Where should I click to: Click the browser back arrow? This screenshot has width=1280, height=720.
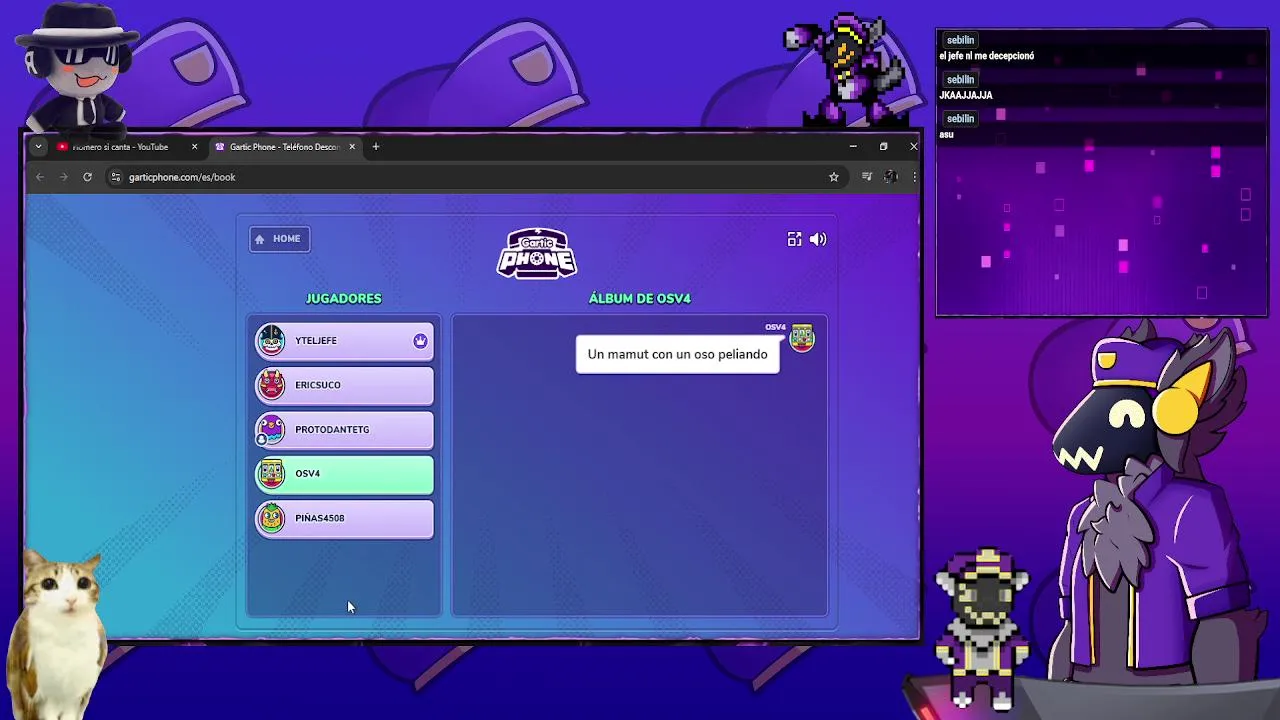[40, 177]
